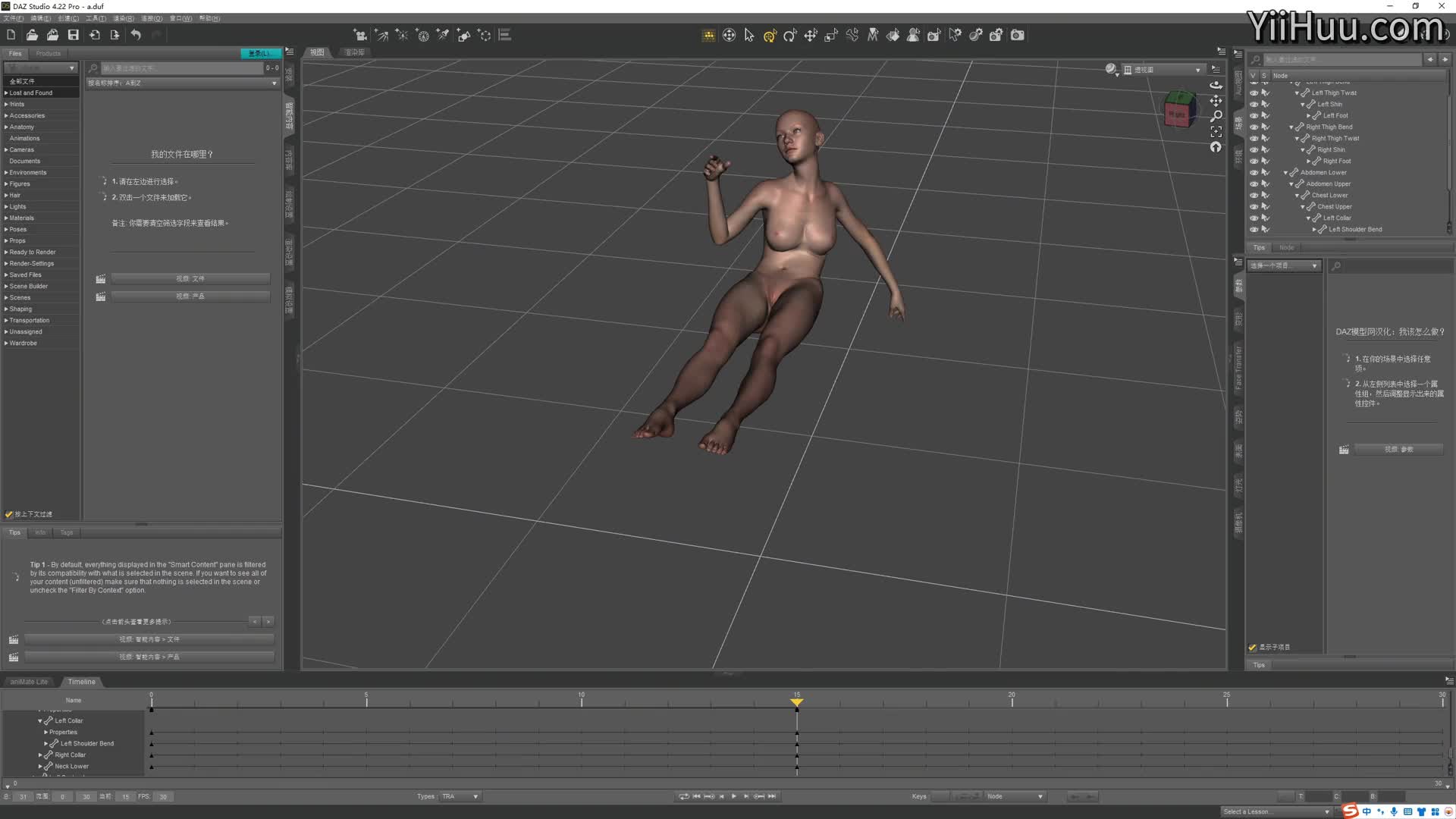The height and width of the screenshot is (819, 1456).
Task: Hide Right Thigh Bend via eye icon
Action: 1254,127
